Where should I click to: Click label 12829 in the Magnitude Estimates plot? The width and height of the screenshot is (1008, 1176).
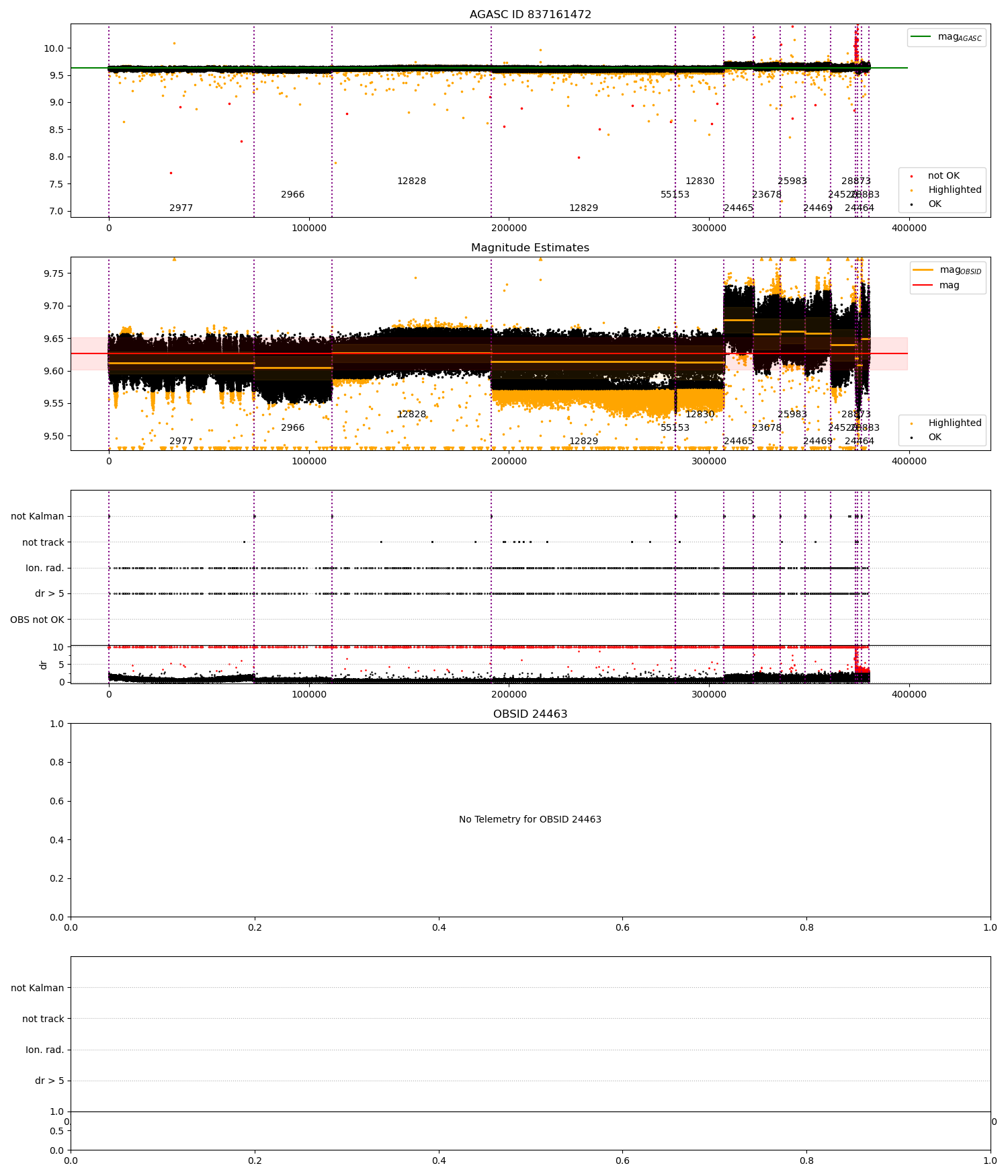[583, 442]
